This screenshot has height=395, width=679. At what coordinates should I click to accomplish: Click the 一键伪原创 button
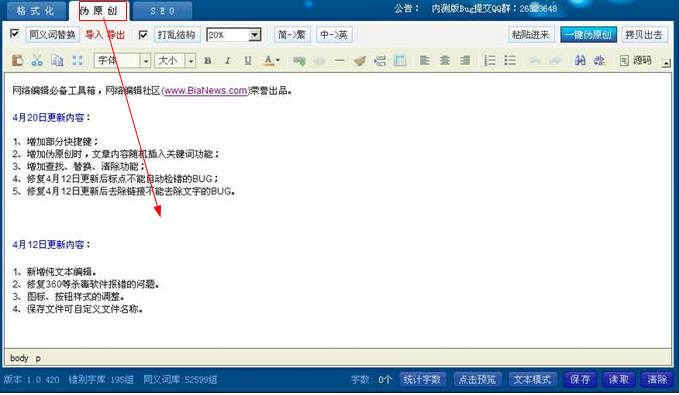(588, 35)
